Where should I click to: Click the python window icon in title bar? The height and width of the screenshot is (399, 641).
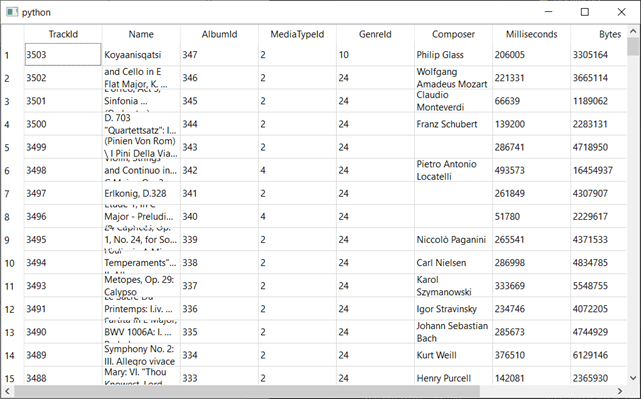pyautogui.click(x=12, y=12)
